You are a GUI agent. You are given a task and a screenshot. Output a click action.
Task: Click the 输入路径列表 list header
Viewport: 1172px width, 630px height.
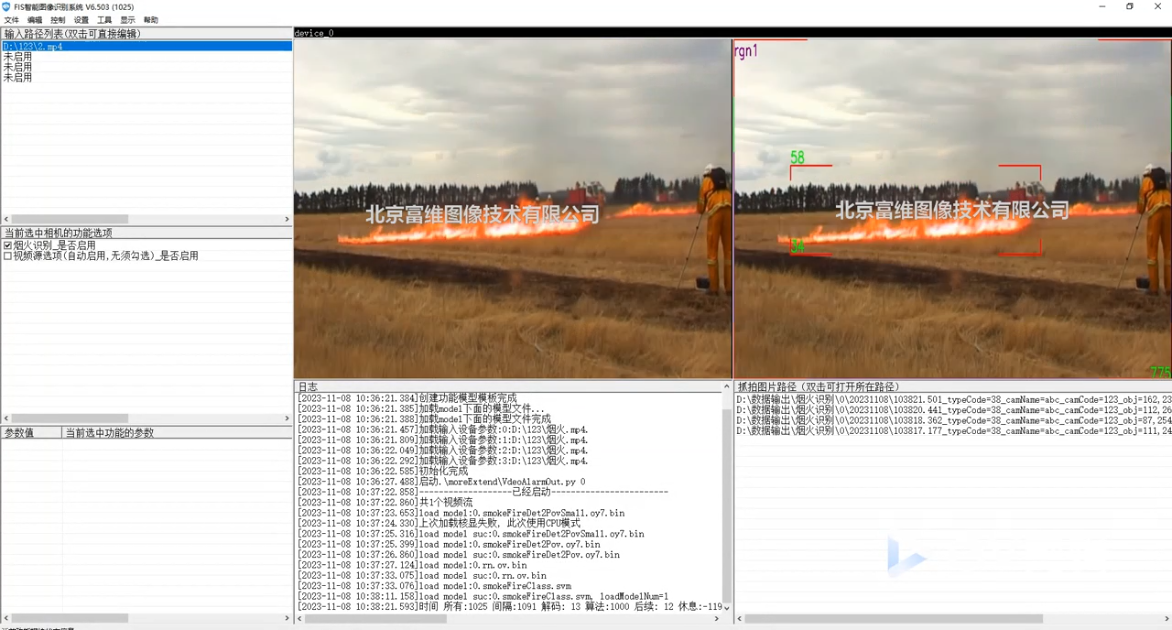coord(146,34)
